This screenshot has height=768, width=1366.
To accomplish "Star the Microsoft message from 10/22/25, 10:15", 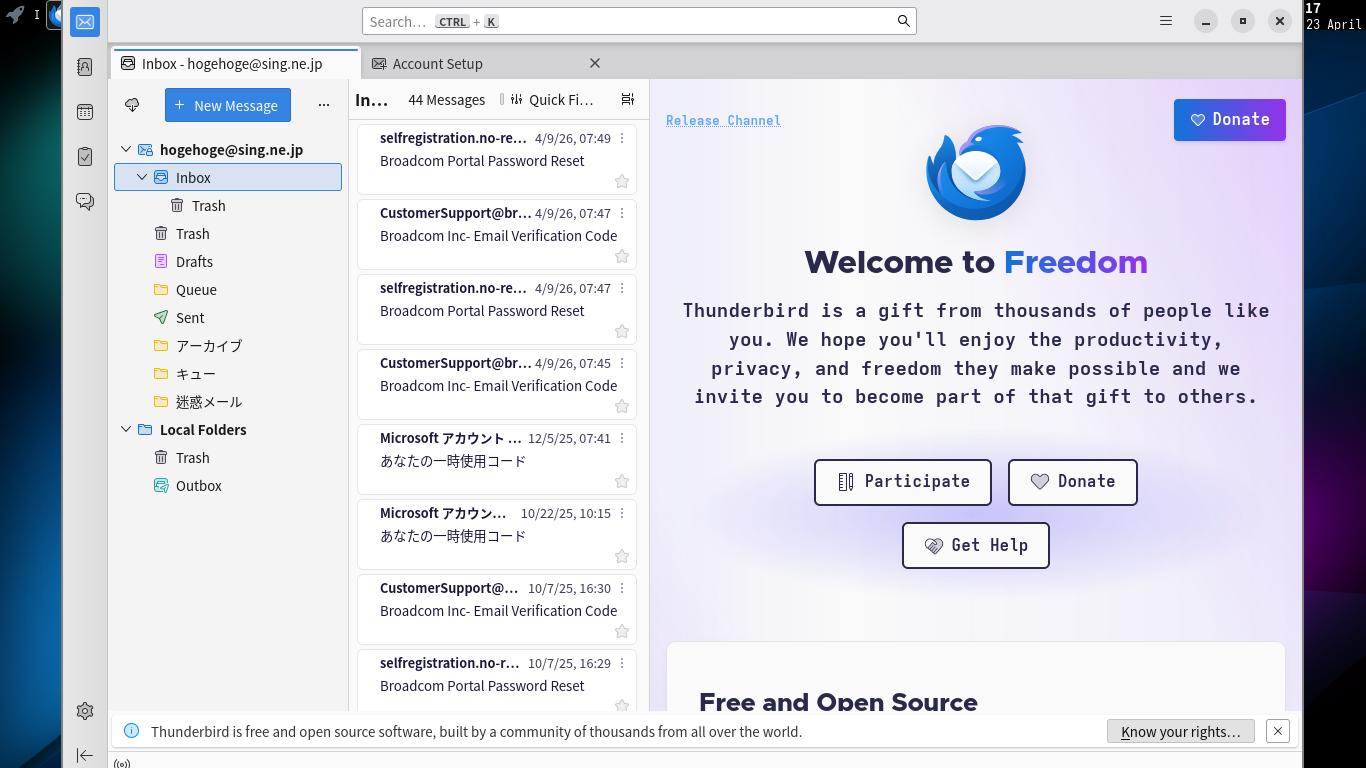I will pos(622,556).
